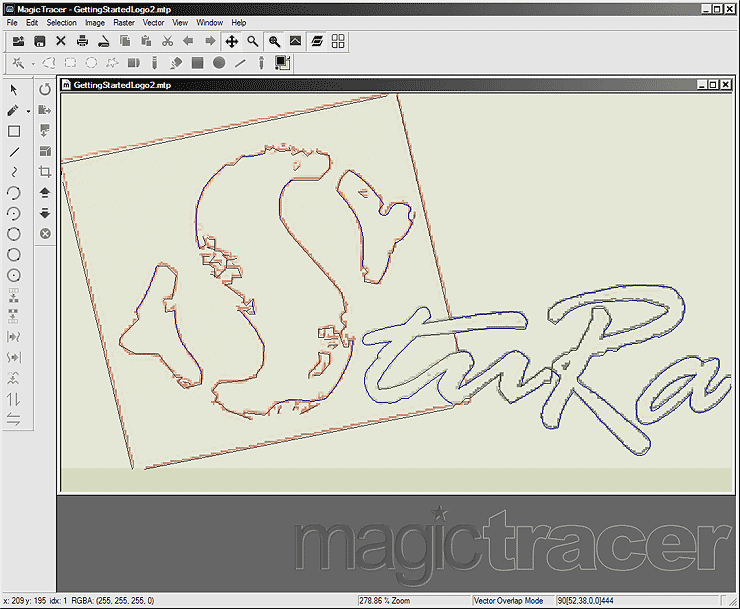740x609 pixels.
Task: Select the star-shaped selection tool
Action: 113,63
